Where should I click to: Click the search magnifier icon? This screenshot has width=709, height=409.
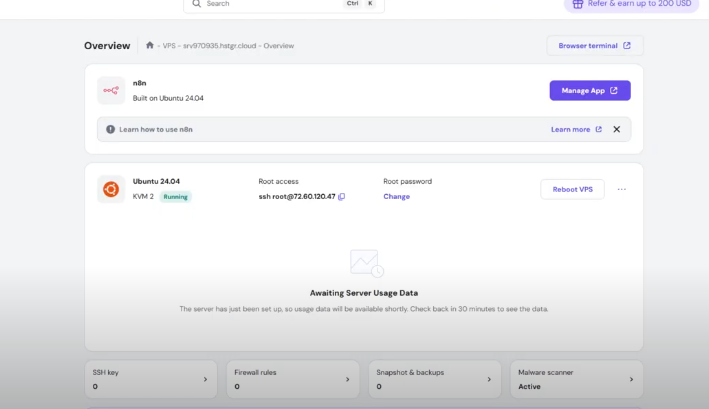(x=196, y=4)
